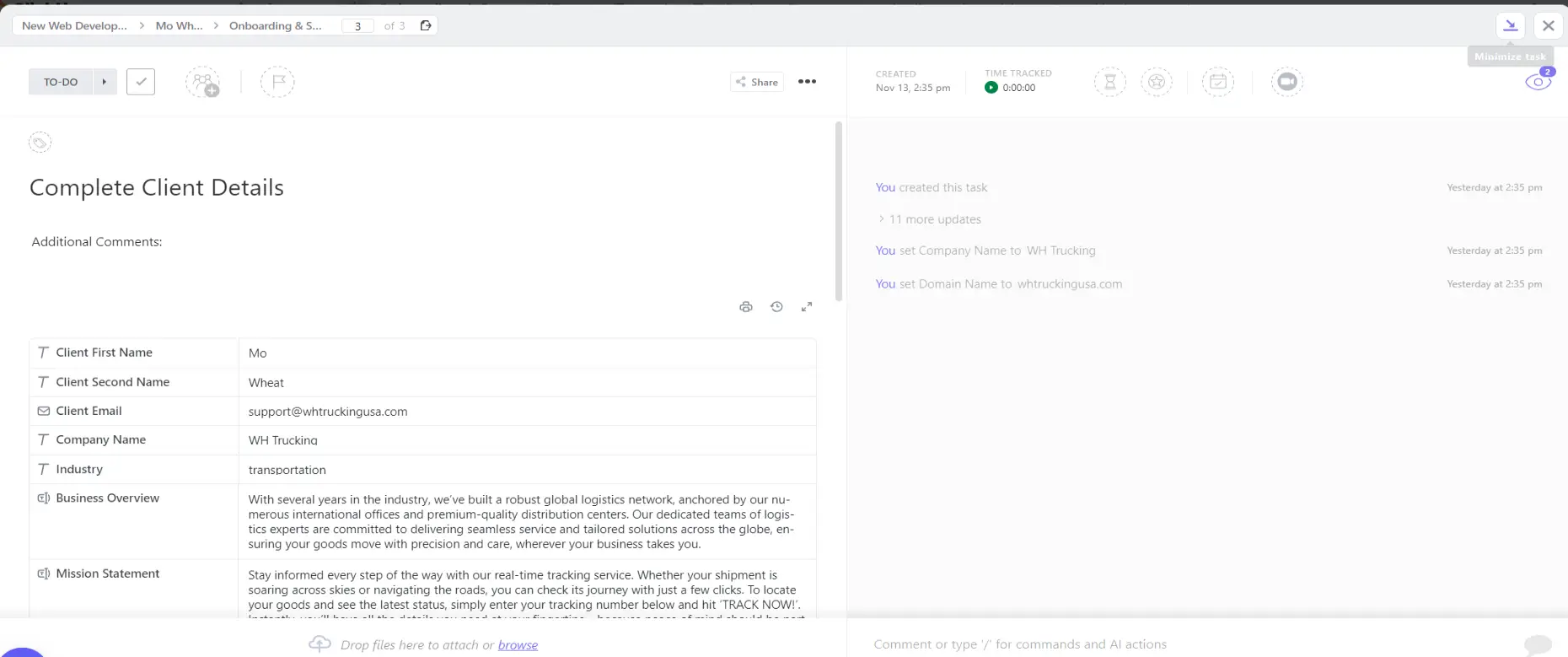Go to Onboarding & S... breadcrumb
This screenshot has width=1568, height=657.
click(276, 25)
